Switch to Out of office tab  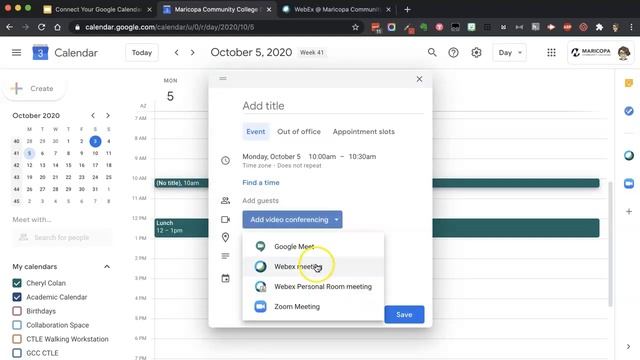(x=299, y=132)
